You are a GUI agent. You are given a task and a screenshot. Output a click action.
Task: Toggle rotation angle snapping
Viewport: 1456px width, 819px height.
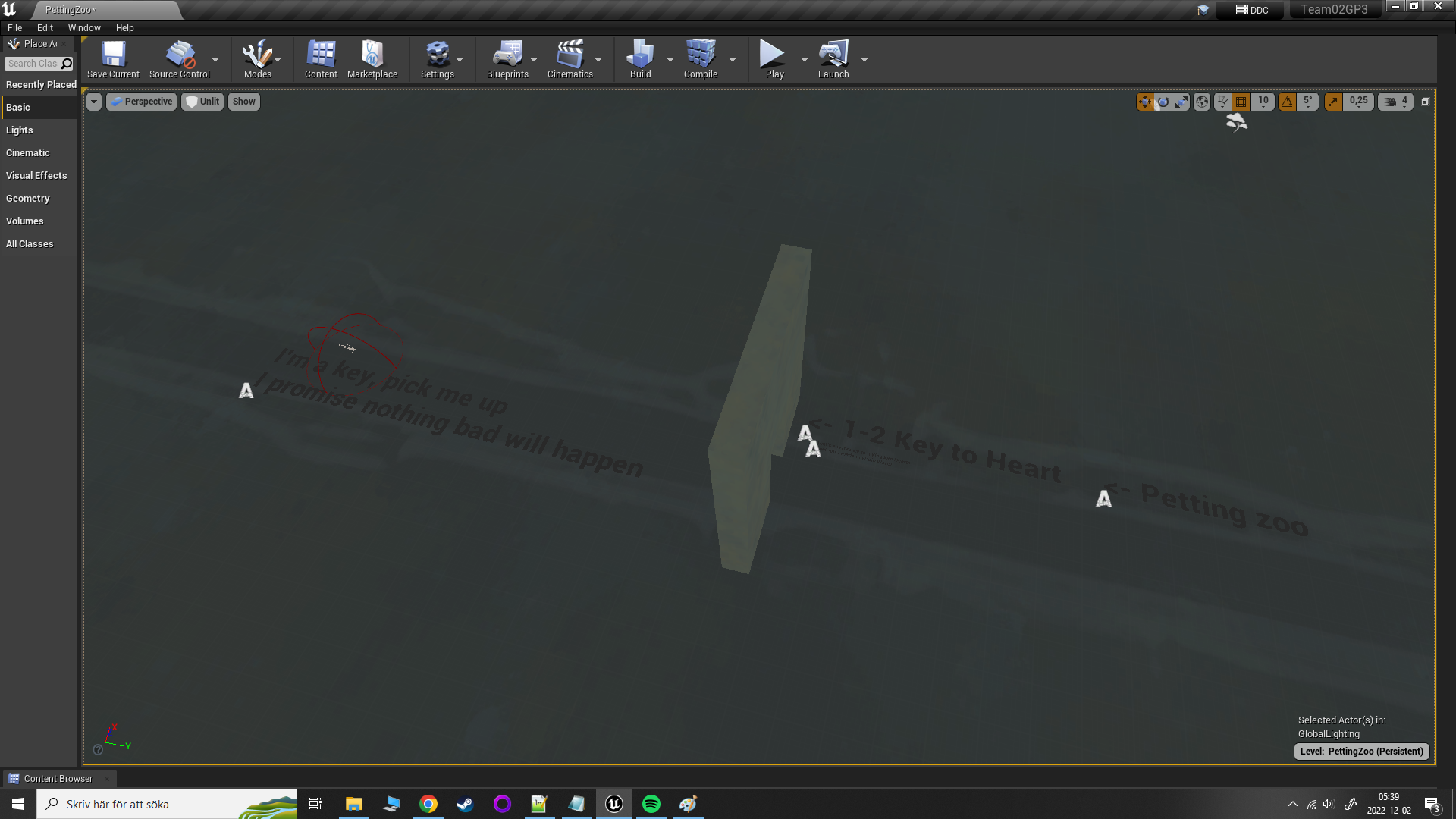[1287, 102]
